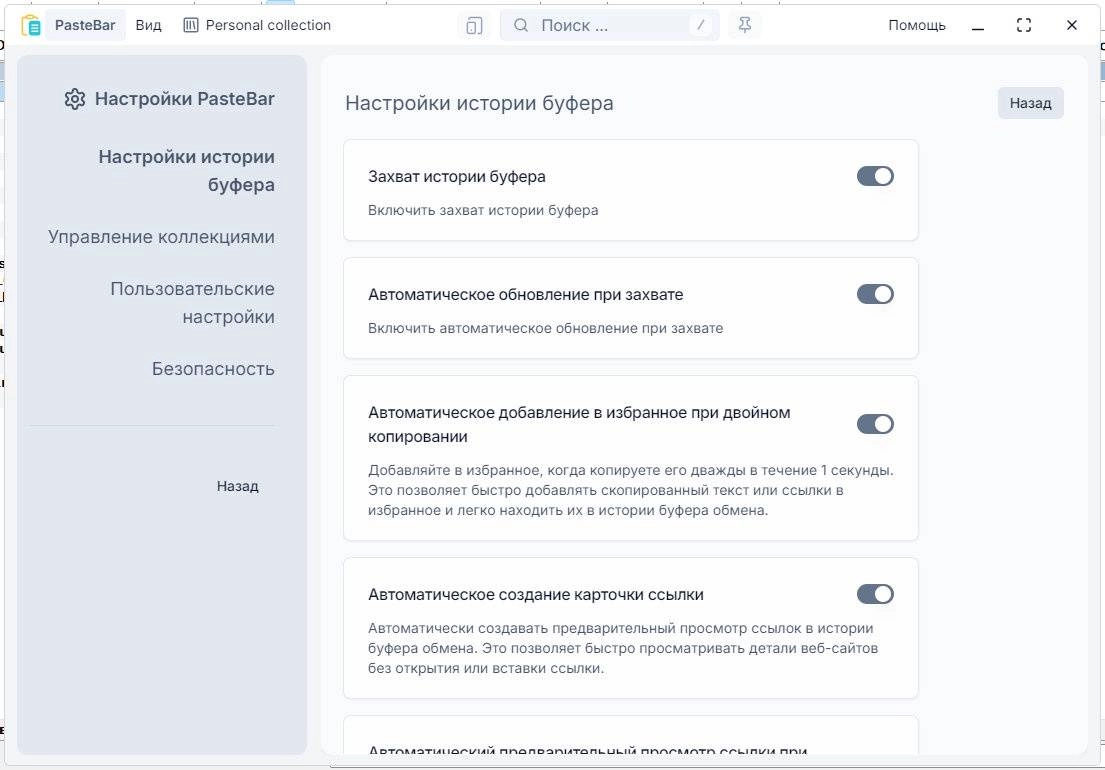Toggle automatic link card creation

click(x=875, y=594)
